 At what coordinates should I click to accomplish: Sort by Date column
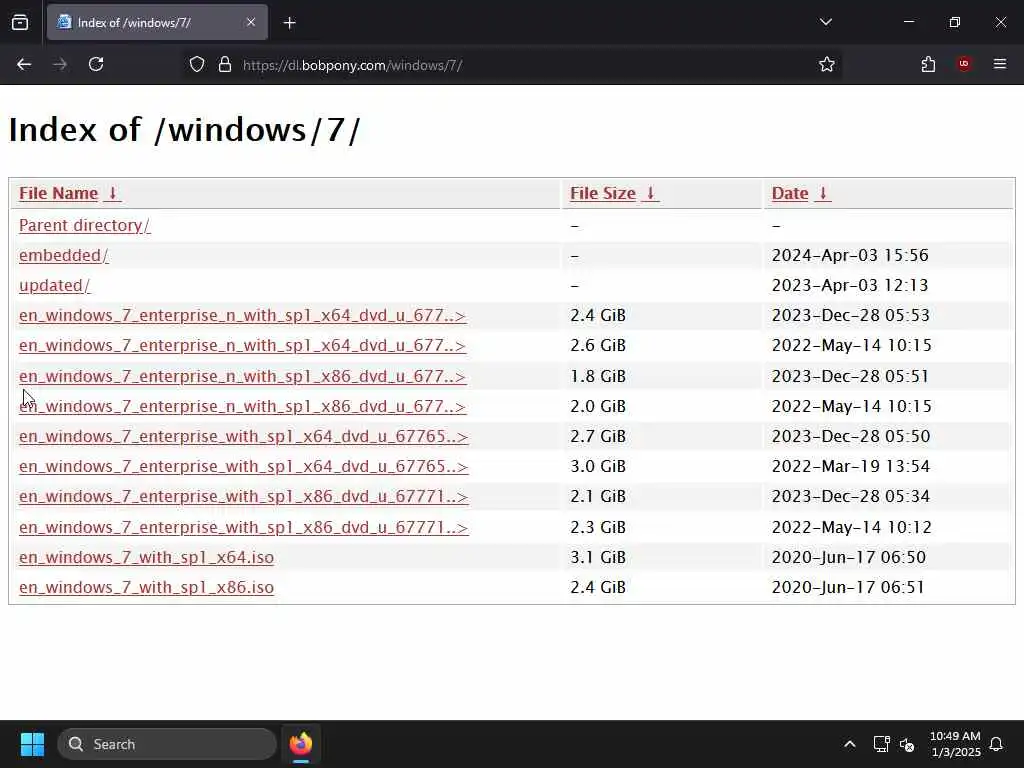[801, 193]
